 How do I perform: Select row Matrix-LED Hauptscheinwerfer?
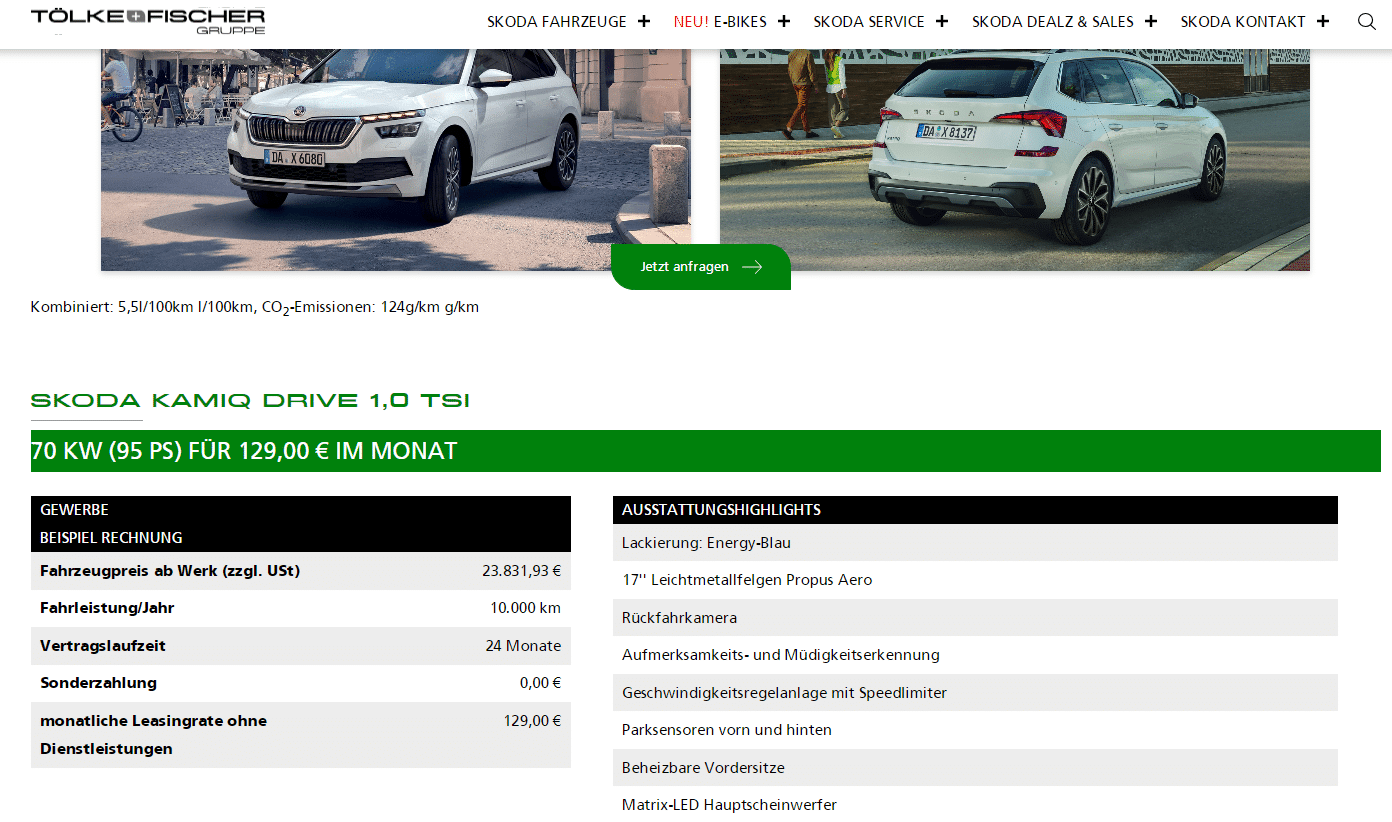click(975, 804)
